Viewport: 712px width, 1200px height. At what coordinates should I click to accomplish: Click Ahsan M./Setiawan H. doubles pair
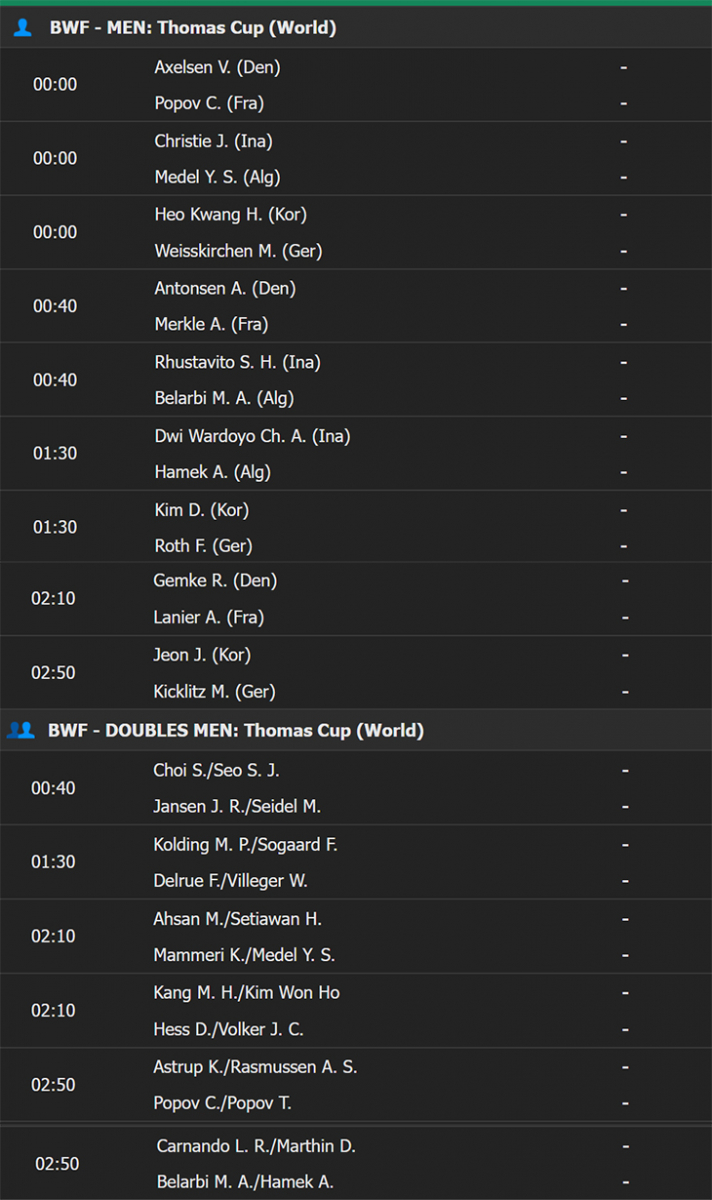(237, 919)
